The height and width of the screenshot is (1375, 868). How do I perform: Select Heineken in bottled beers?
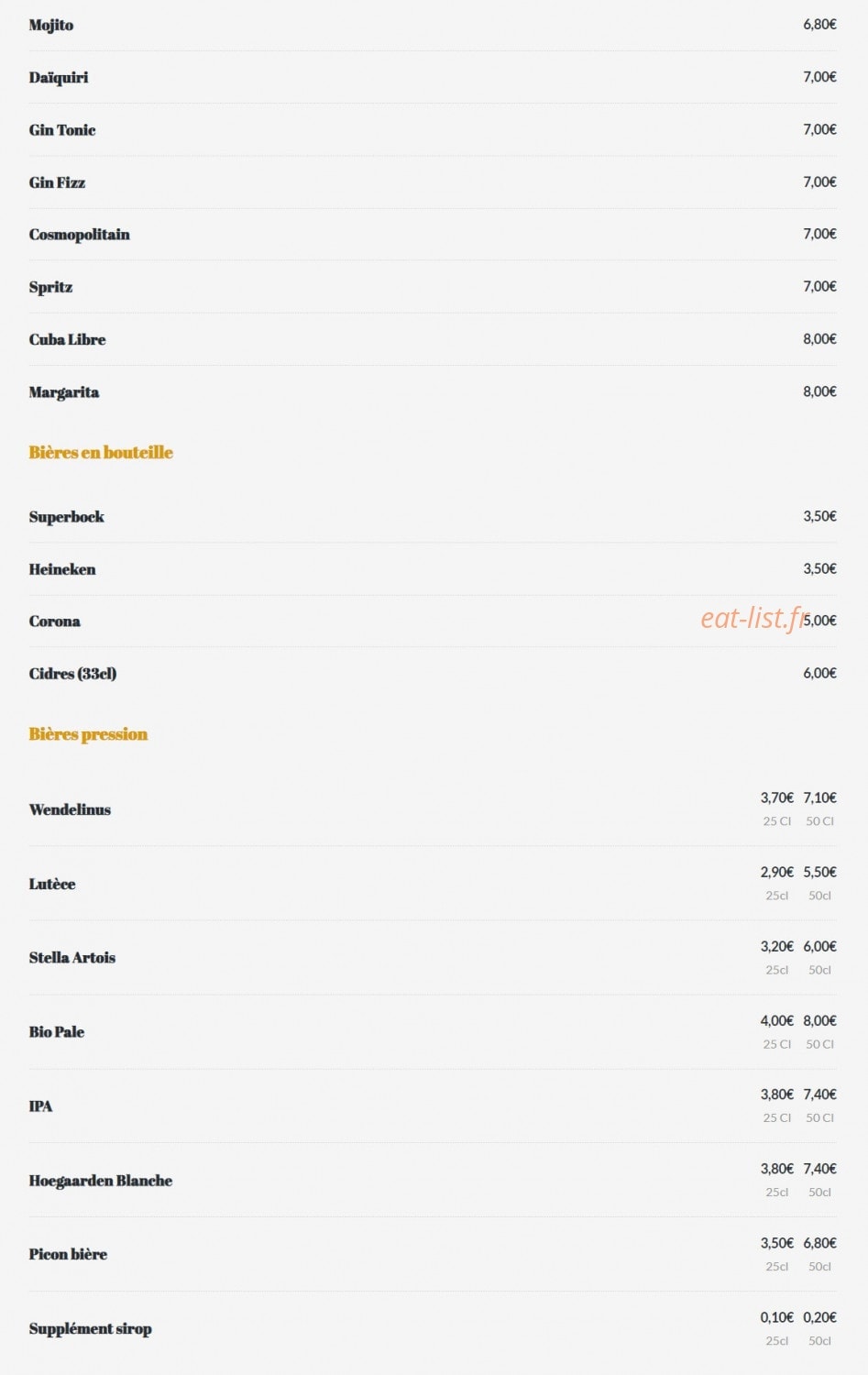point(62,568)
